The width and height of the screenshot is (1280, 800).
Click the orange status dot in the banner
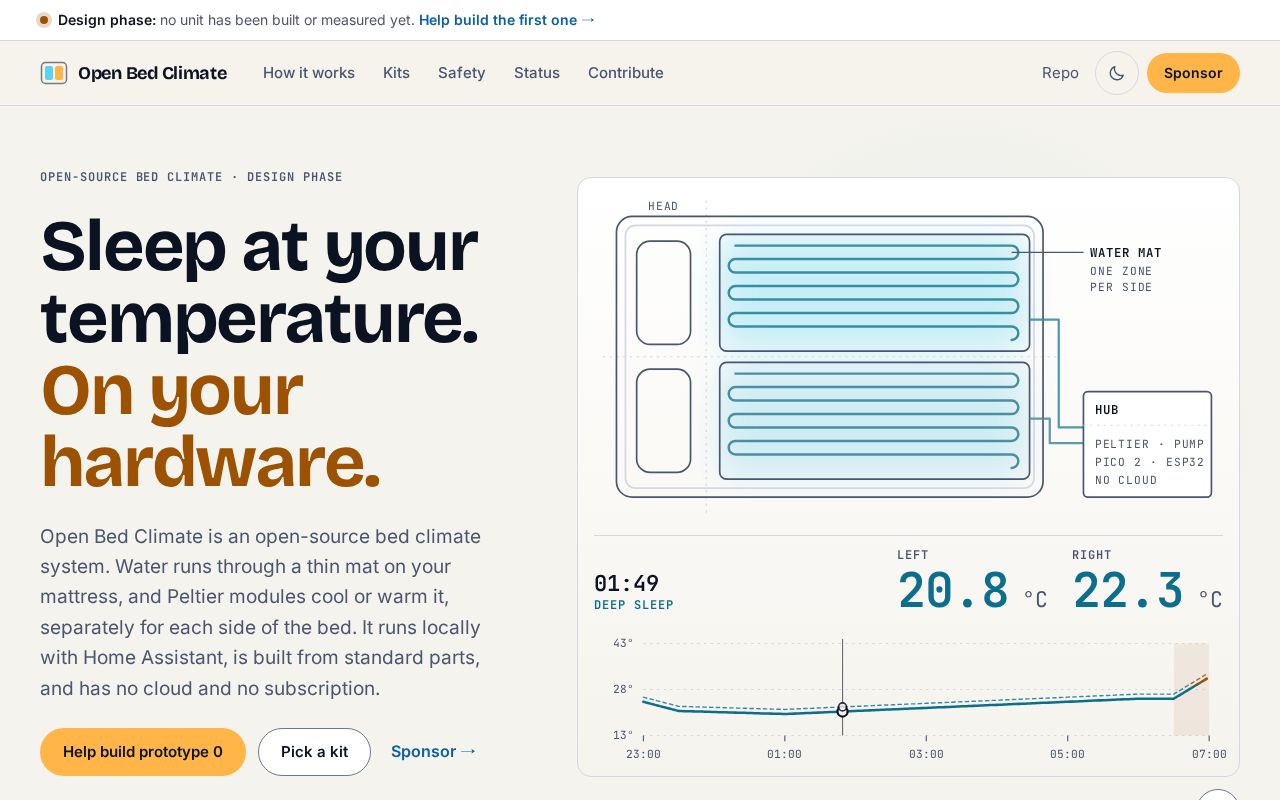44,20
